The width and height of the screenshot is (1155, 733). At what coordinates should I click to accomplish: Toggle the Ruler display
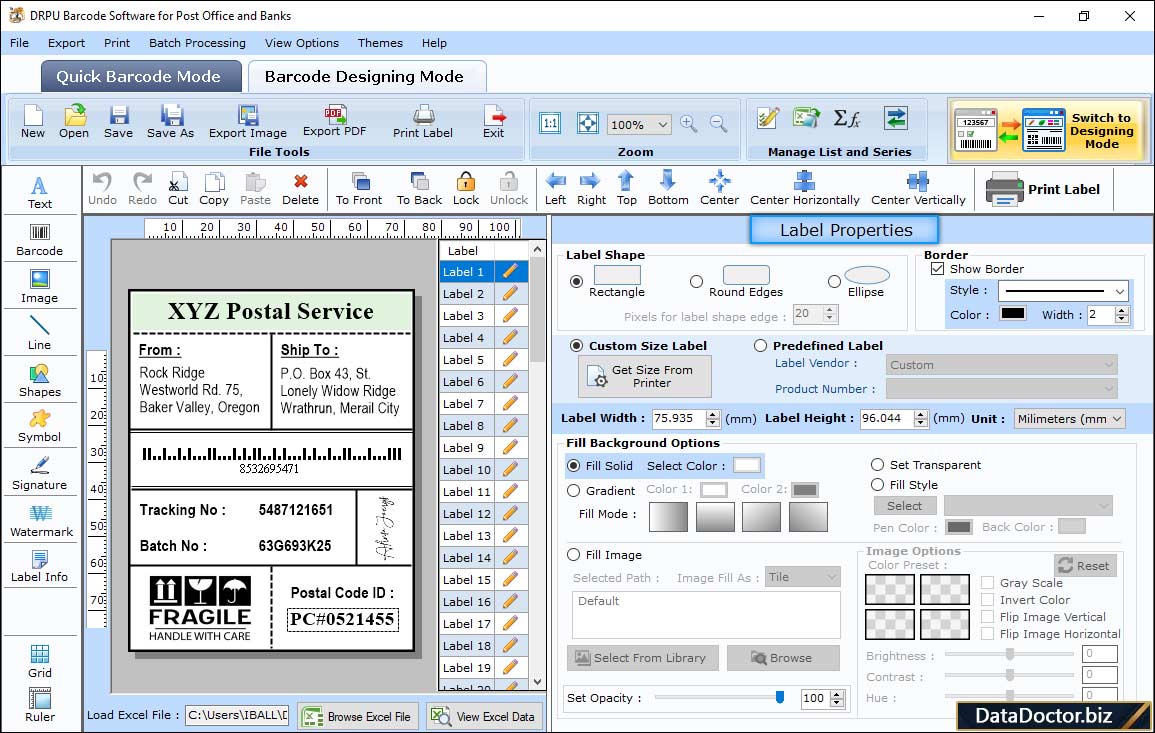tap(40, 705)
